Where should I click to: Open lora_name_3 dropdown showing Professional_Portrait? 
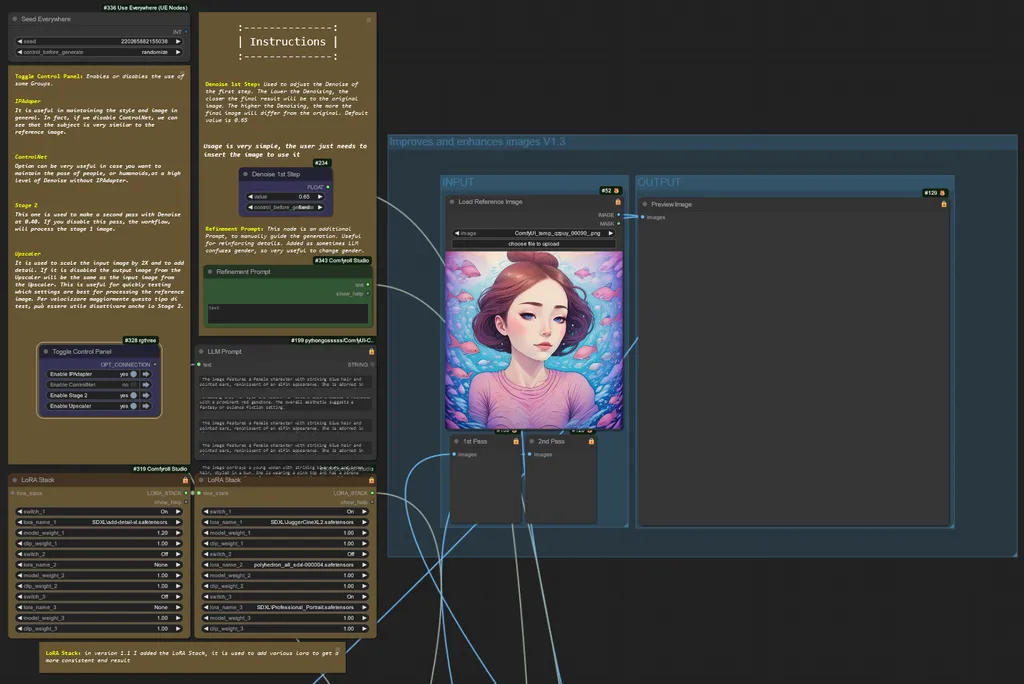[x=285, y=607]
